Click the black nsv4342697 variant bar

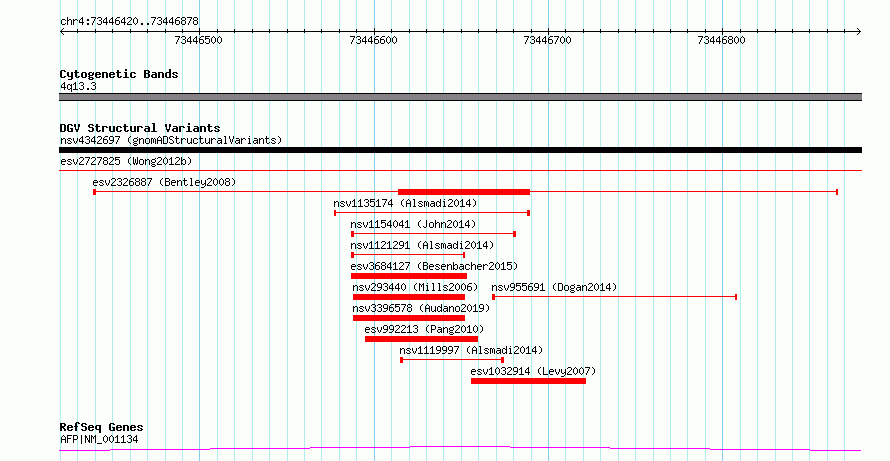click(460, 150)
